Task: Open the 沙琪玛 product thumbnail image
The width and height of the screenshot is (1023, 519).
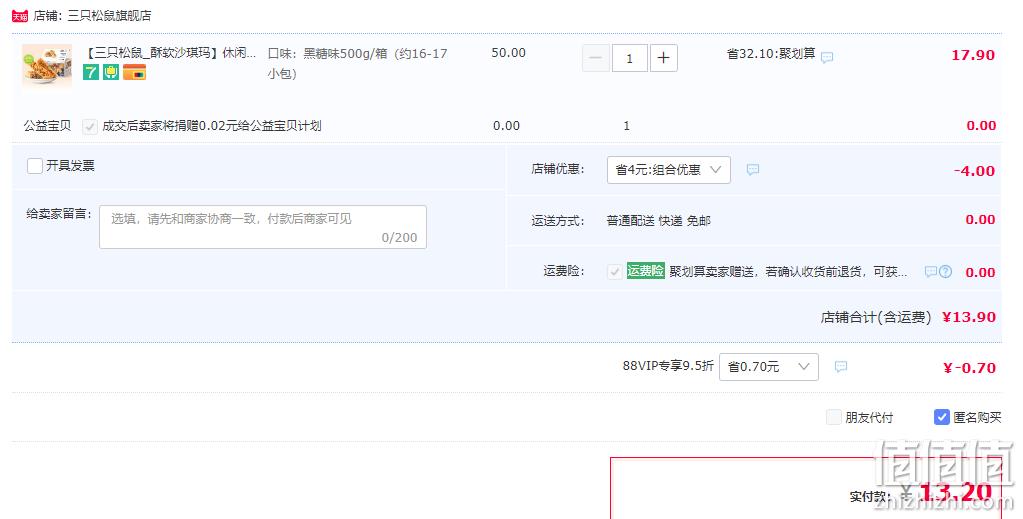Action: tap(47, 65)
